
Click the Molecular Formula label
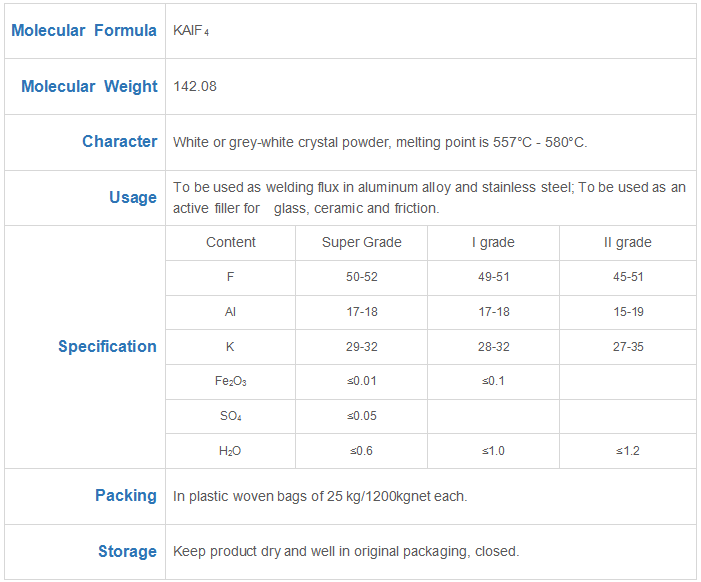[x=84, y=30]
